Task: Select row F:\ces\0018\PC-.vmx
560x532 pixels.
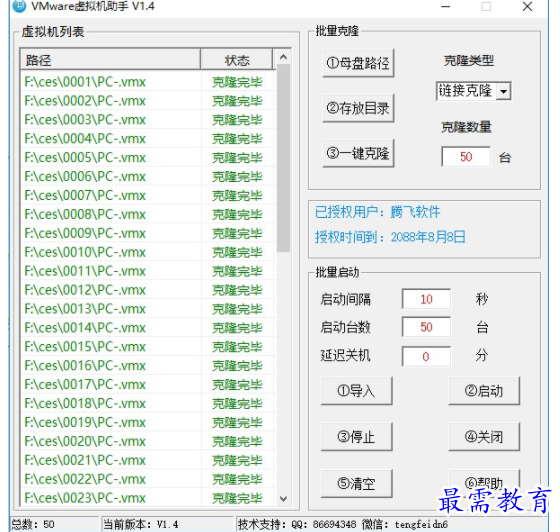Action: point(148,404)
